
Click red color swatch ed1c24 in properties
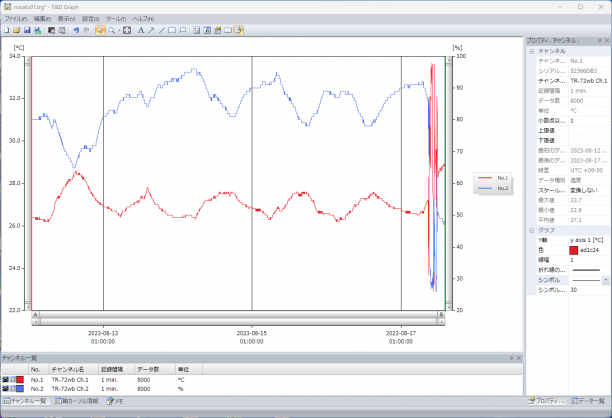point(573,250)
